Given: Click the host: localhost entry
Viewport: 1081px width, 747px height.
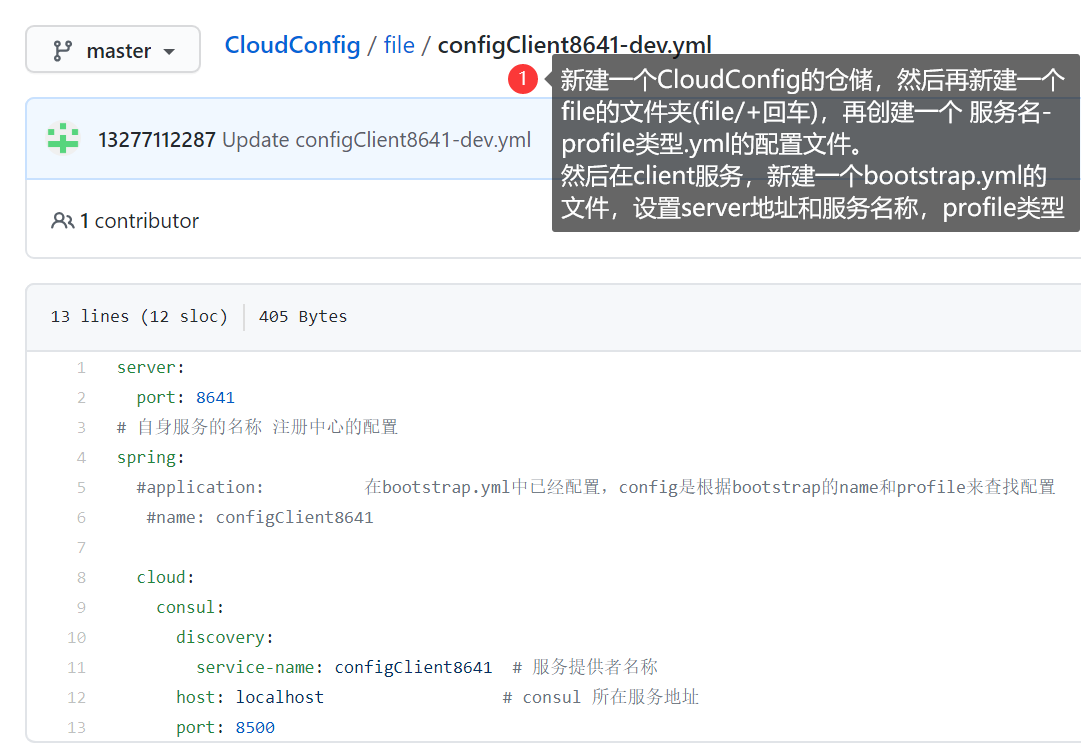Looking at the screenshot, I should point(250,697).
